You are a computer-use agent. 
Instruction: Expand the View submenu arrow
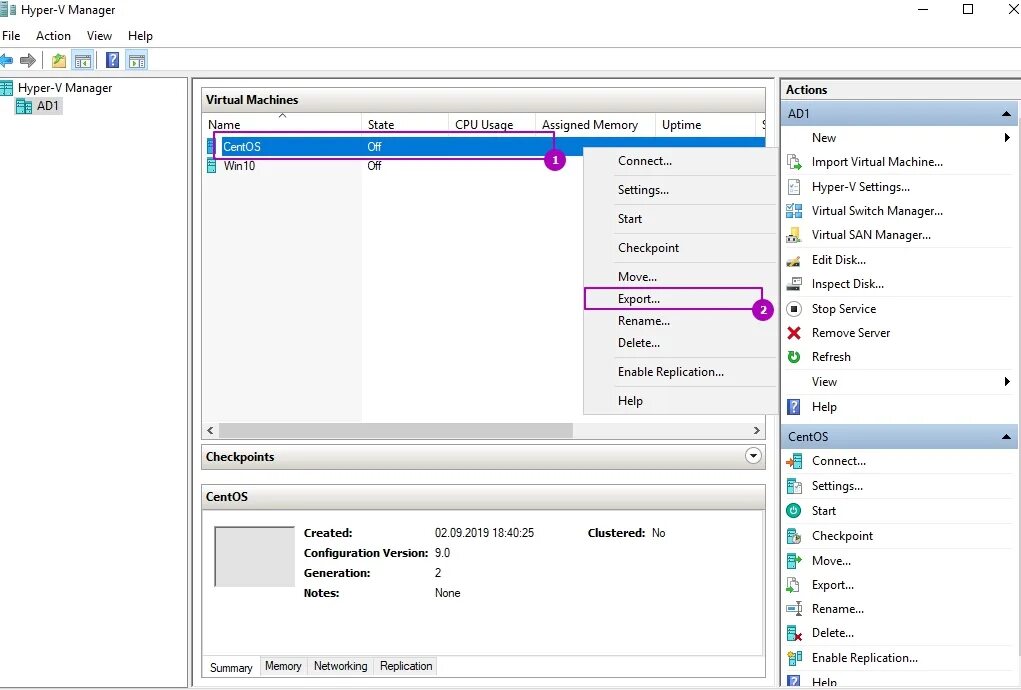(1007, 381)
